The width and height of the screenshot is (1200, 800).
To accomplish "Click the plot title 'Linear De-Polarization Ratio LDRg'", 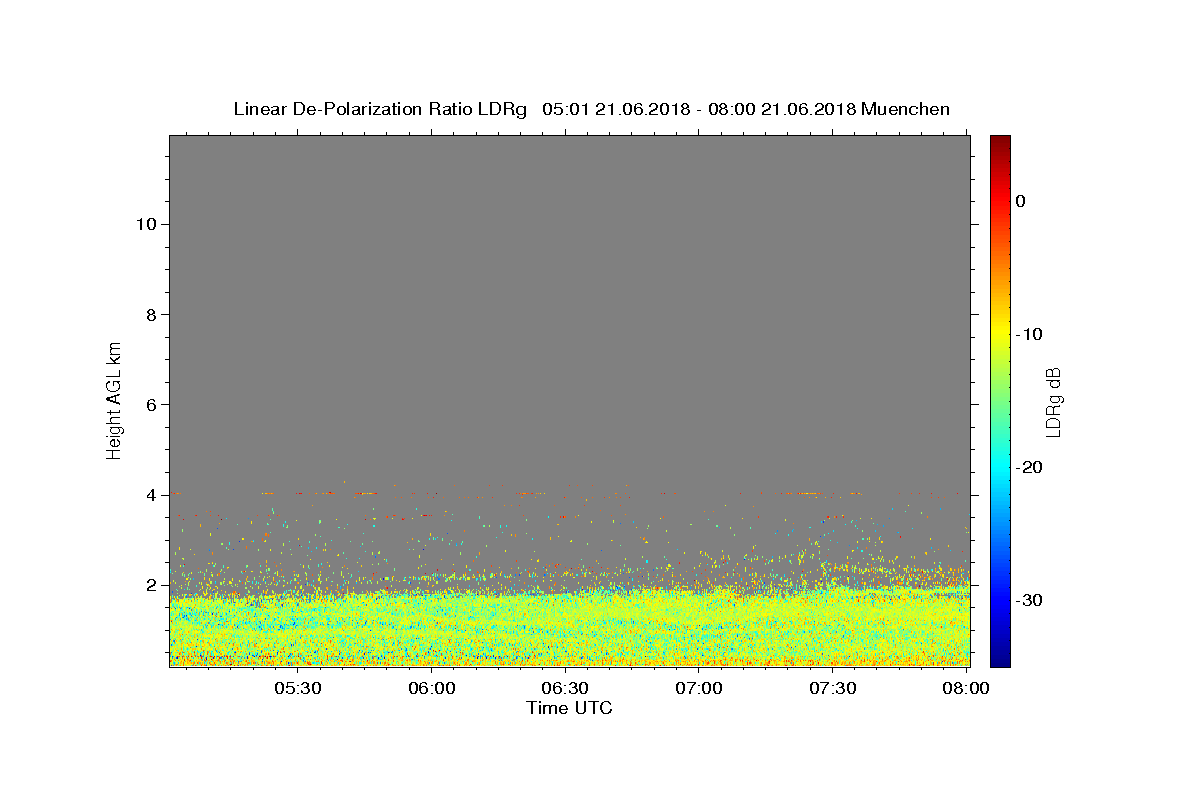I will [x=380, y=109].
